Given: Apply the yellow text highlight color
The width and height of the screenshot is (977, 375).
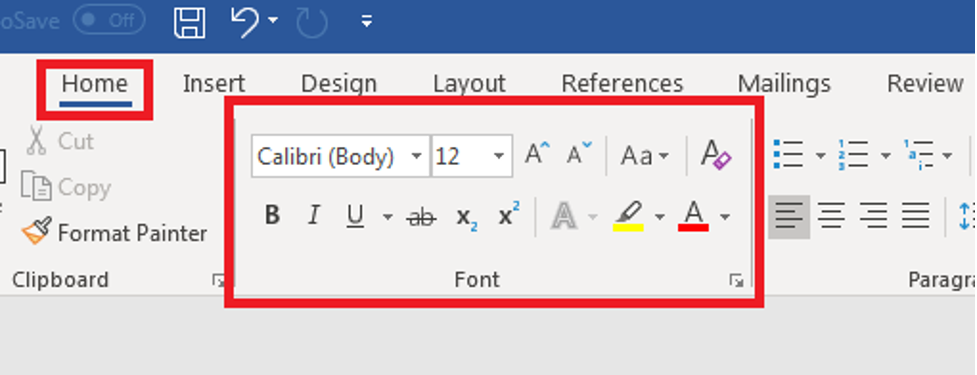Looking at the screenshot, I should [x=629, y=217].
